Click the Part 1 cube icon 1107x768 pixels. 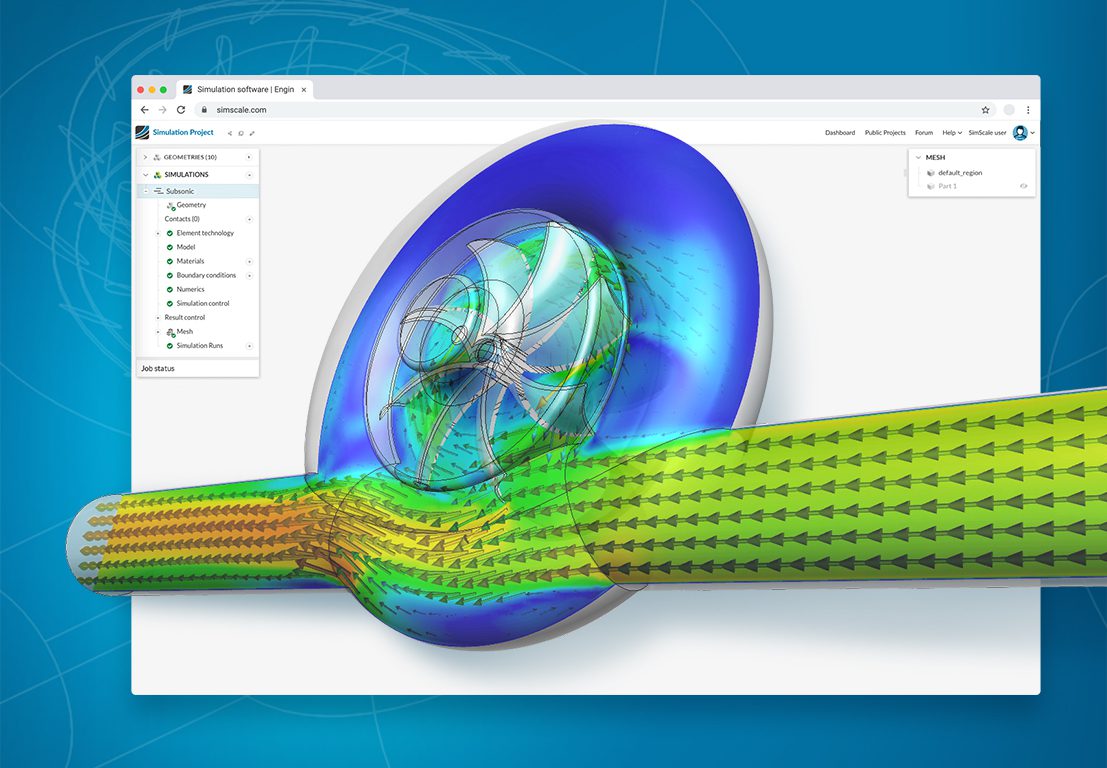point(931,186)
